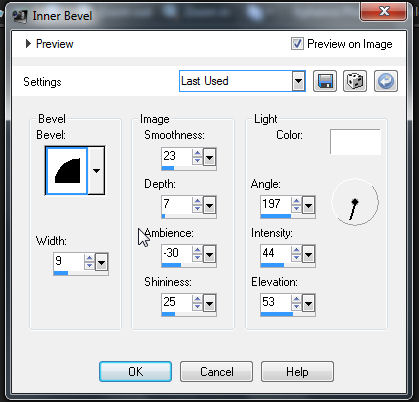Toggle the Preview on Image checkbox
Viewport: 419px width, 402px height.
(x=297, y=44)
